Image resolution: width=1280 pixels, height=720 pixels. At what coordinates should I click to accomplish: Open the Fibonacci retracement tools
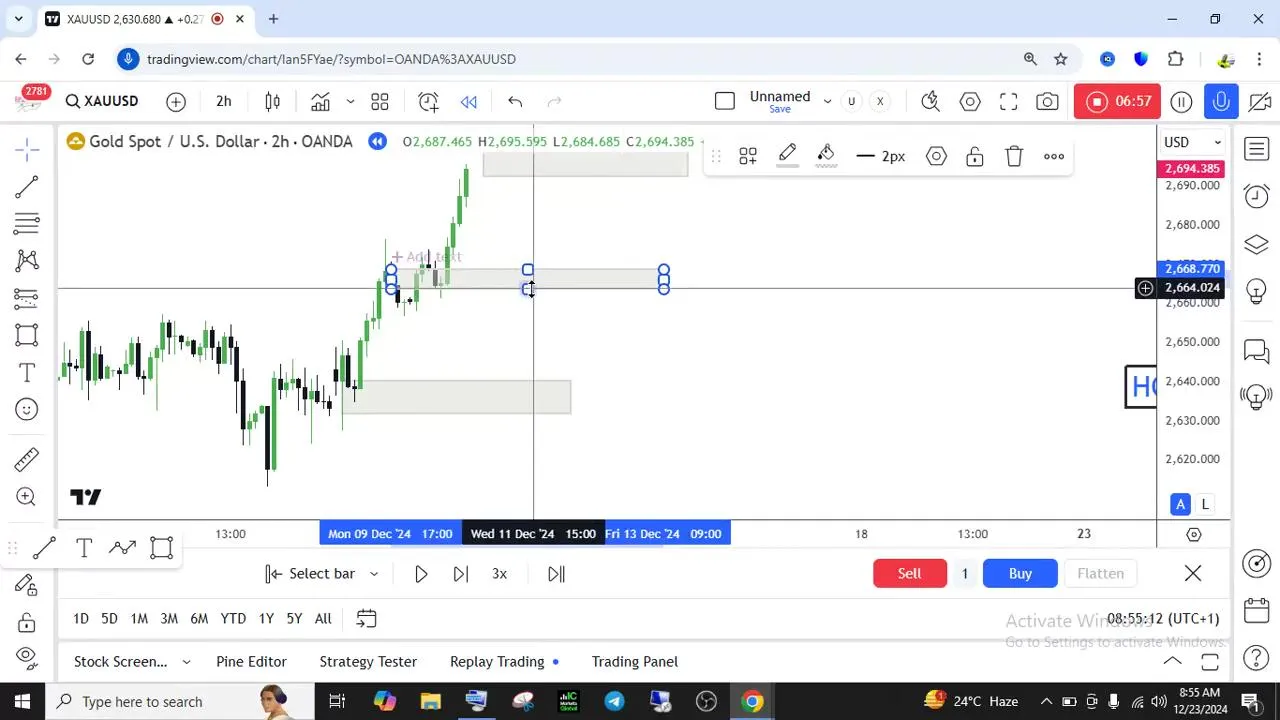tap(27, 224)
